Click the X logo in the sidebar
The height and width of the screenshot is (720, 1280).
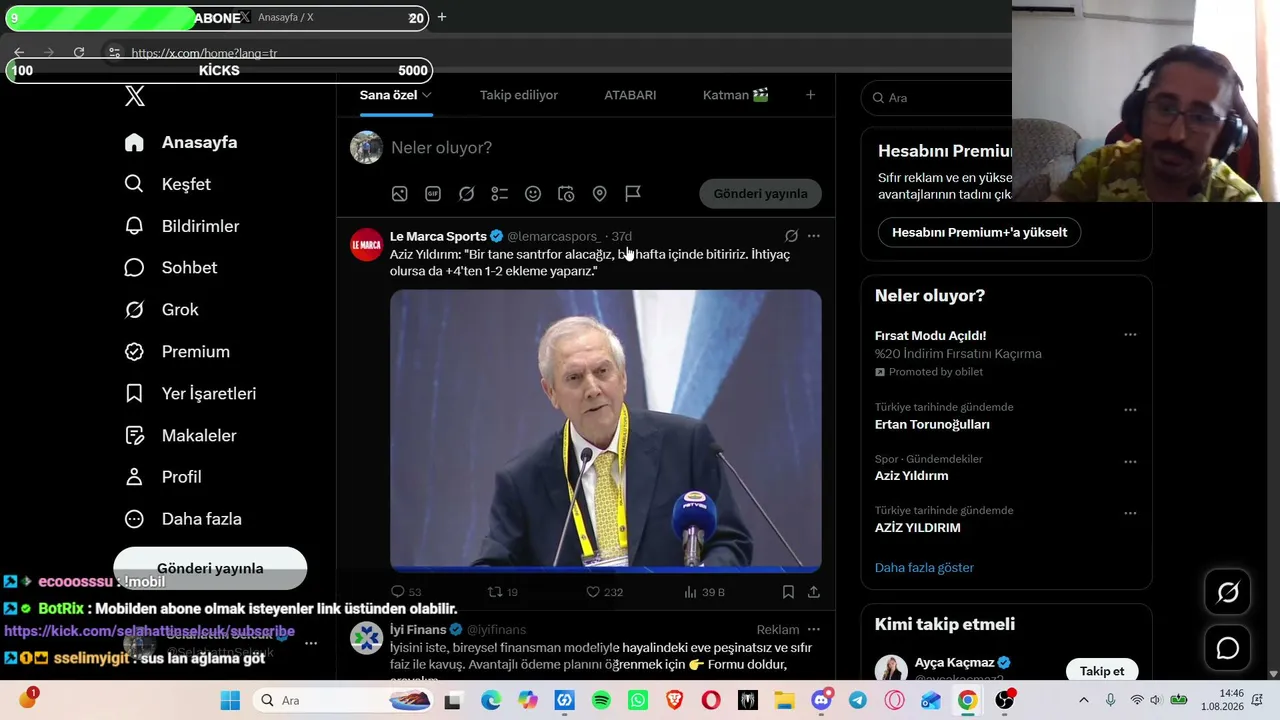click(x=135, y=96)
